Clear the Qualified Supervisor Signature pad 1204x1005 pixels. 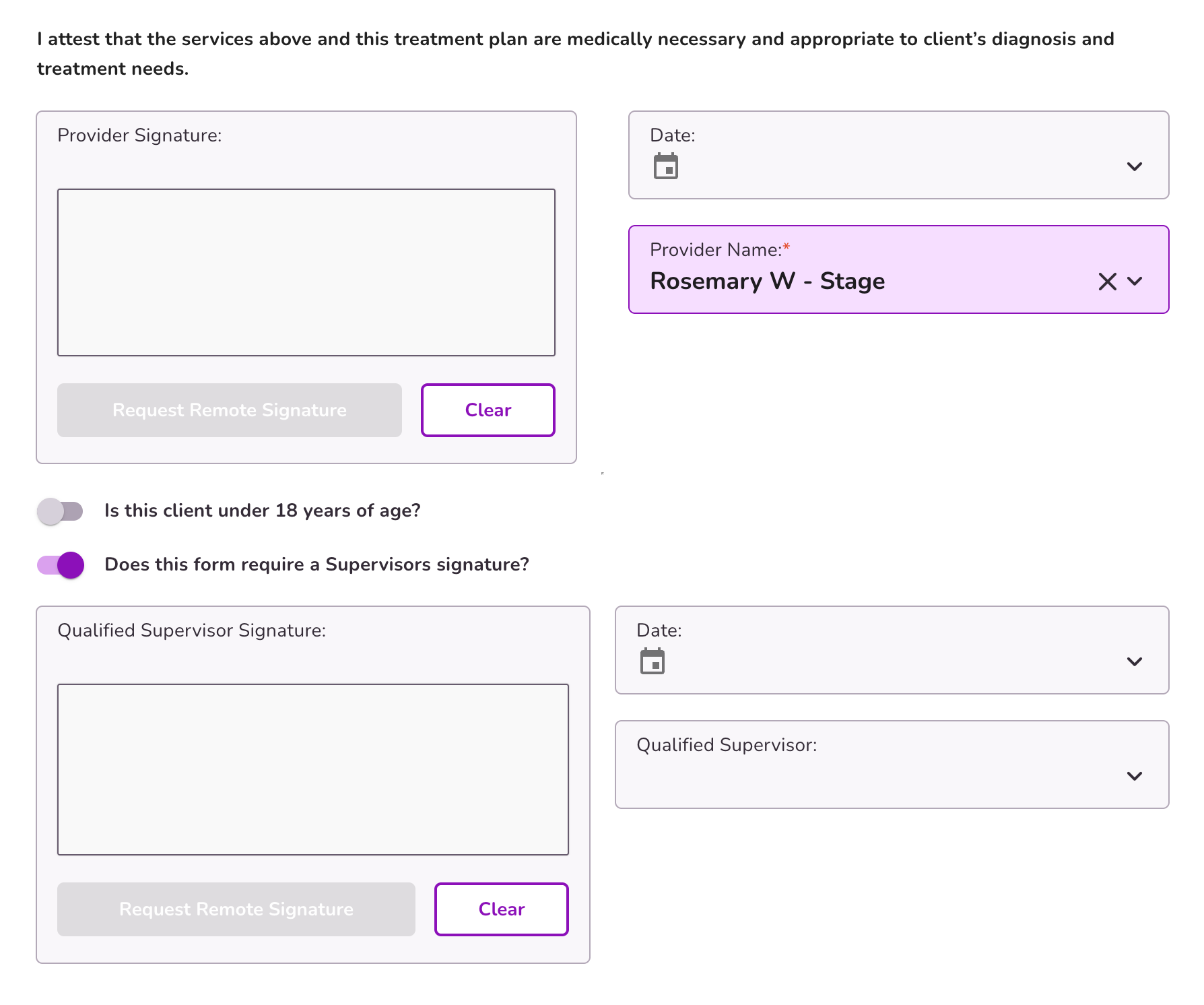click(502, 909)
